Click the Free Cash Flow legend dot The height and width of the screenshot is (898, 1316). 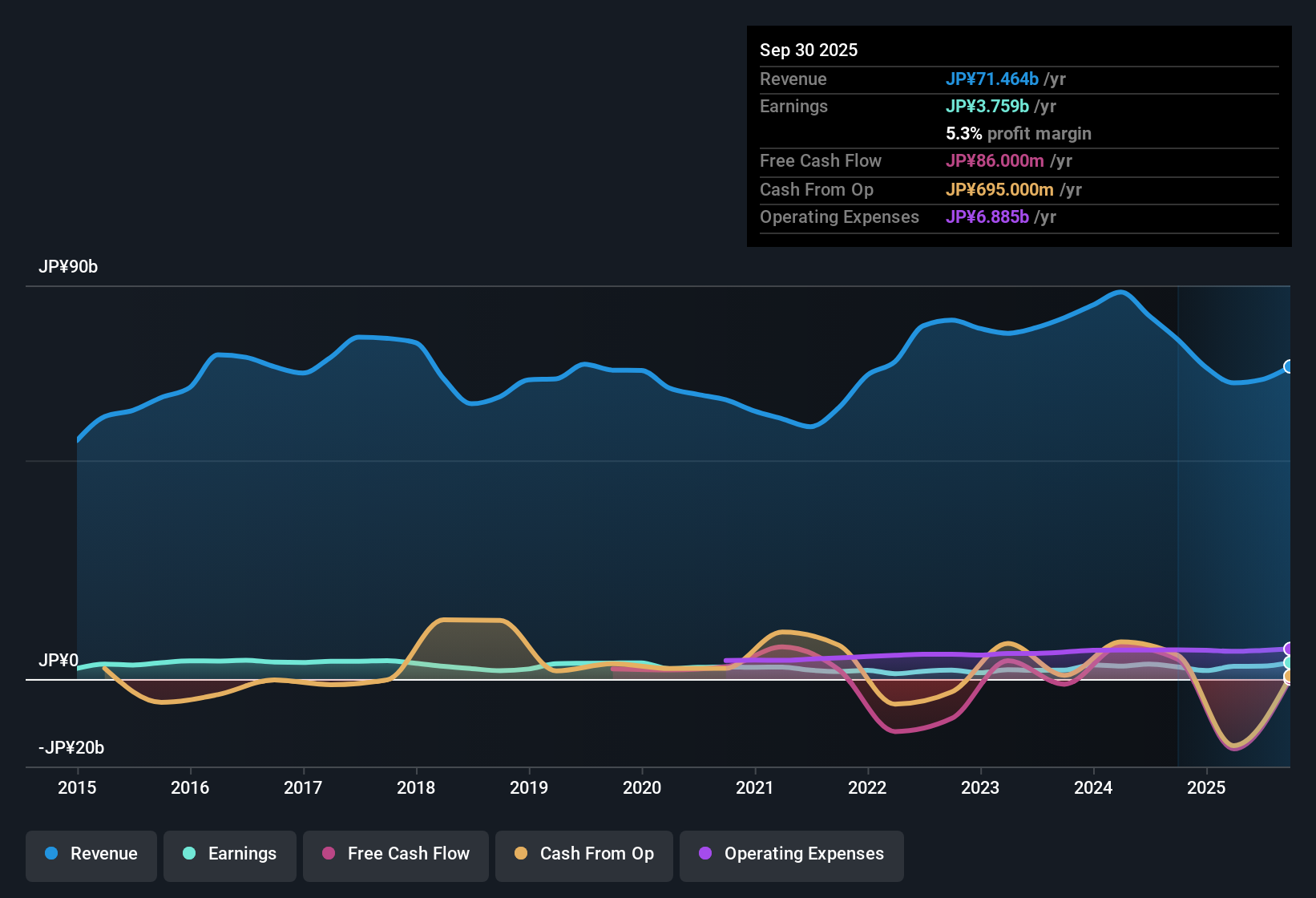(327, 854)
